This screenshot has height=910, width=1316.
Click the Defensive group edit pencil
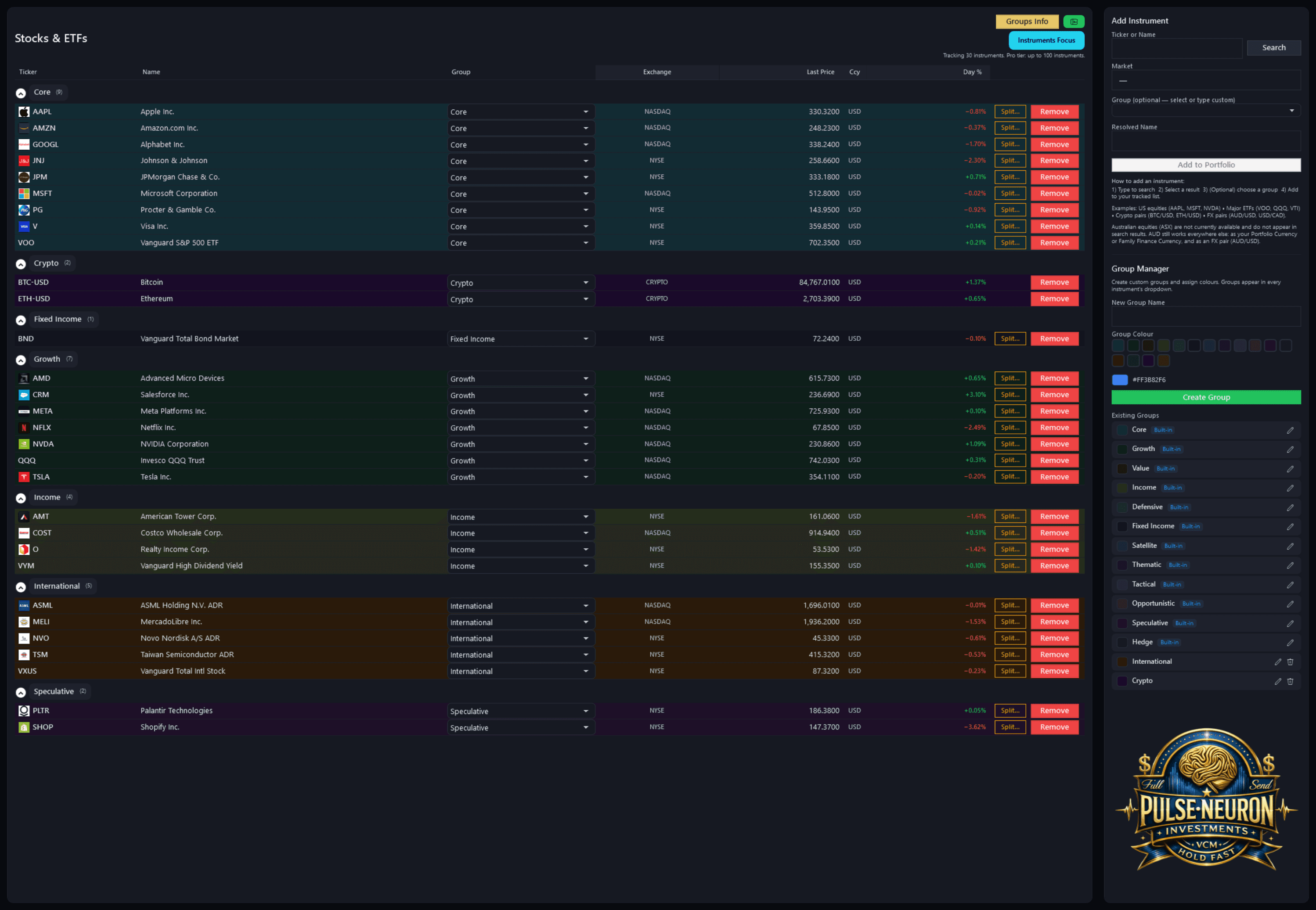[x=1290, y=508]
